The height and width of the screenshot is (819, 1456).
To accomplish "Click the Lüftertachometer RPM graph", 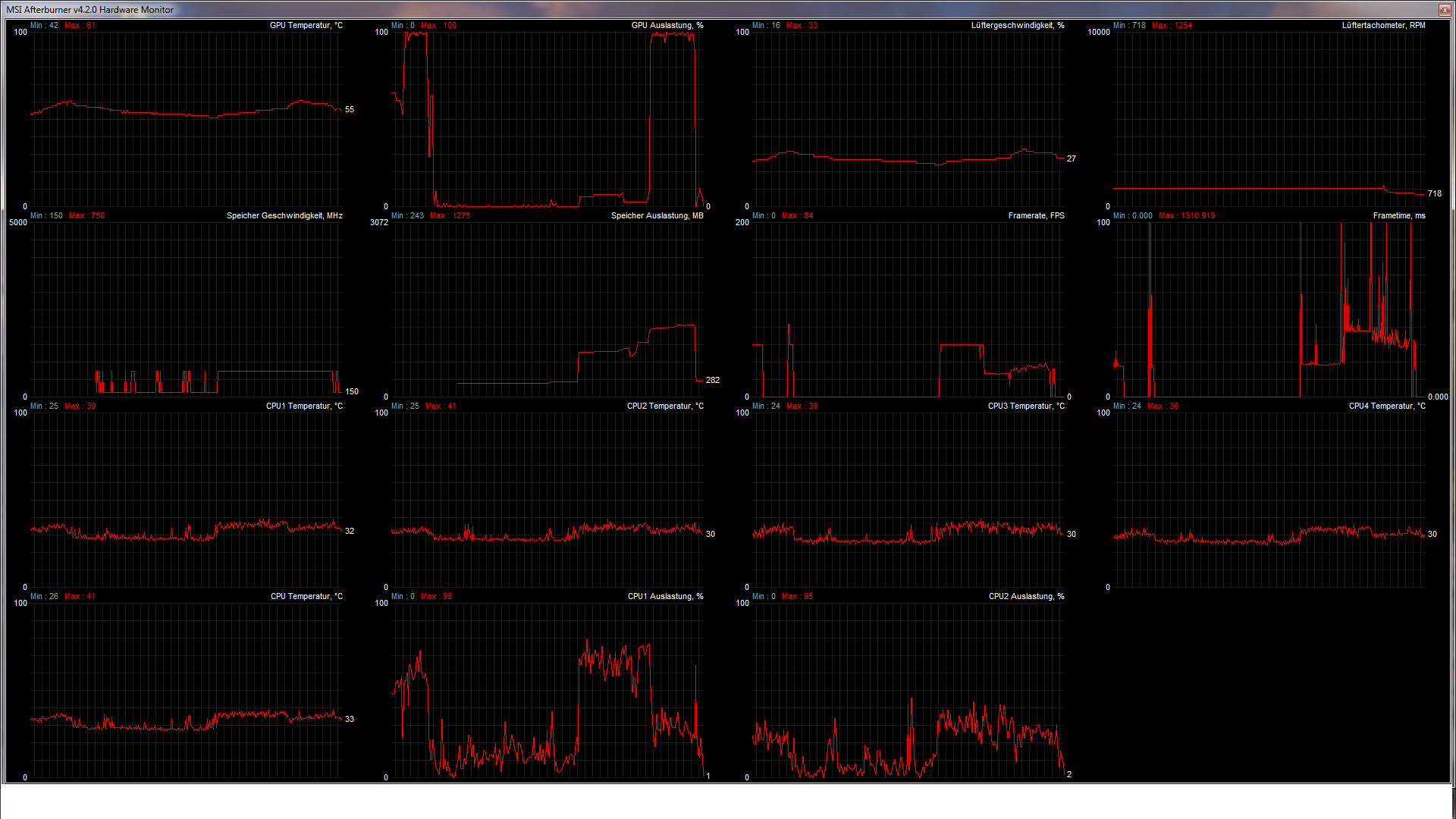I will [1269, 119].
